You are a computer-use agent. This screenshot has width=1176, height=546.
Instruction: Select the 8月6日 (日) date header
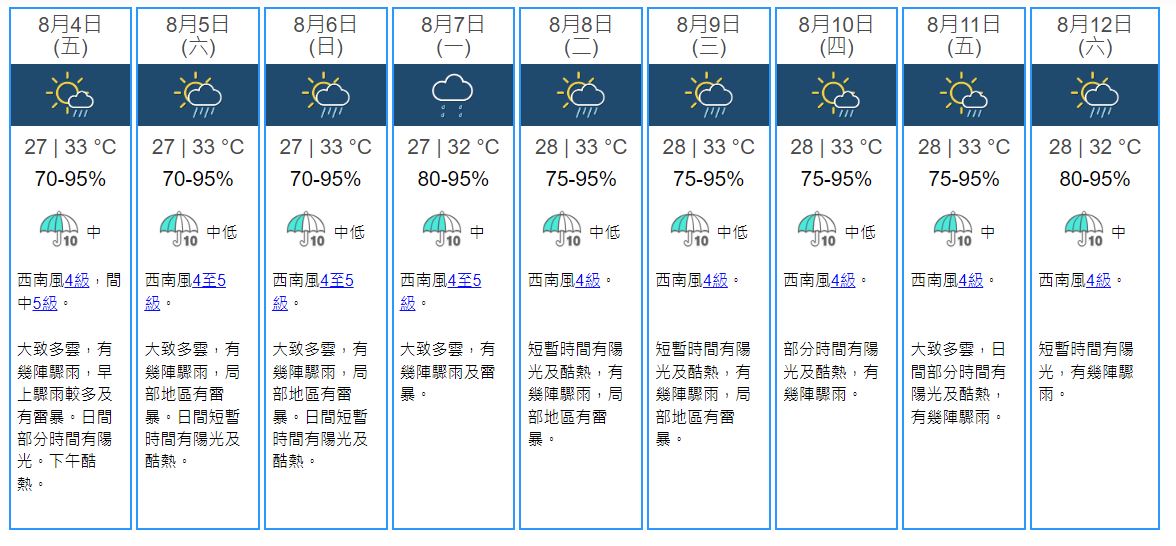pyautogui.click(x=325, y=35)
